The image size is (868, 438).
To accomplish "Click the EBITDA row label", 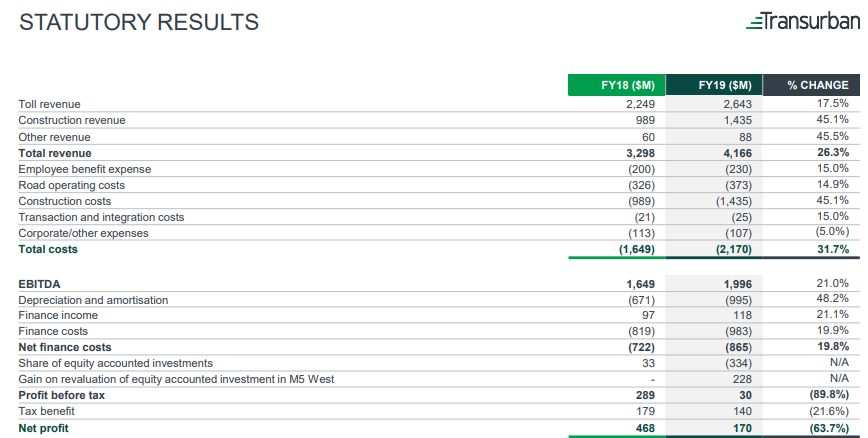I will pos(39,284).
